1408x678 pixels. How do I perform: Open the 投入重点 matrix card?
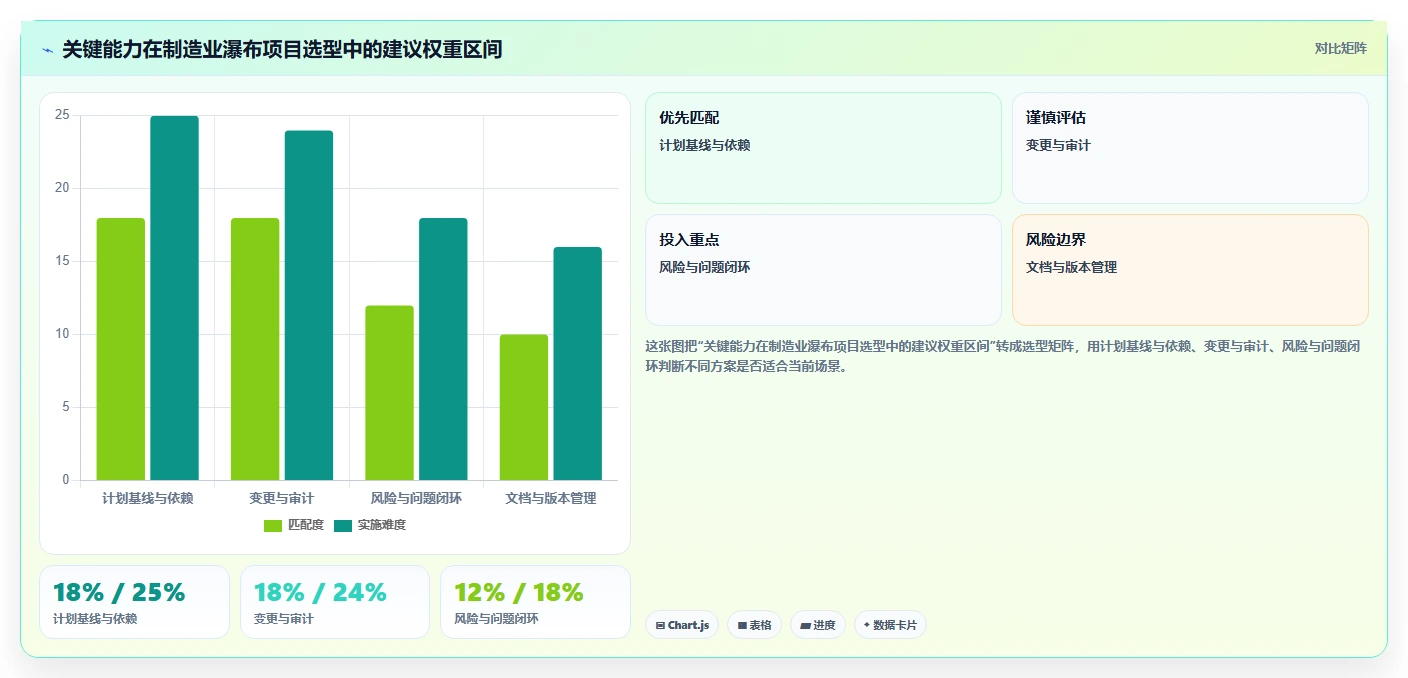823,270
